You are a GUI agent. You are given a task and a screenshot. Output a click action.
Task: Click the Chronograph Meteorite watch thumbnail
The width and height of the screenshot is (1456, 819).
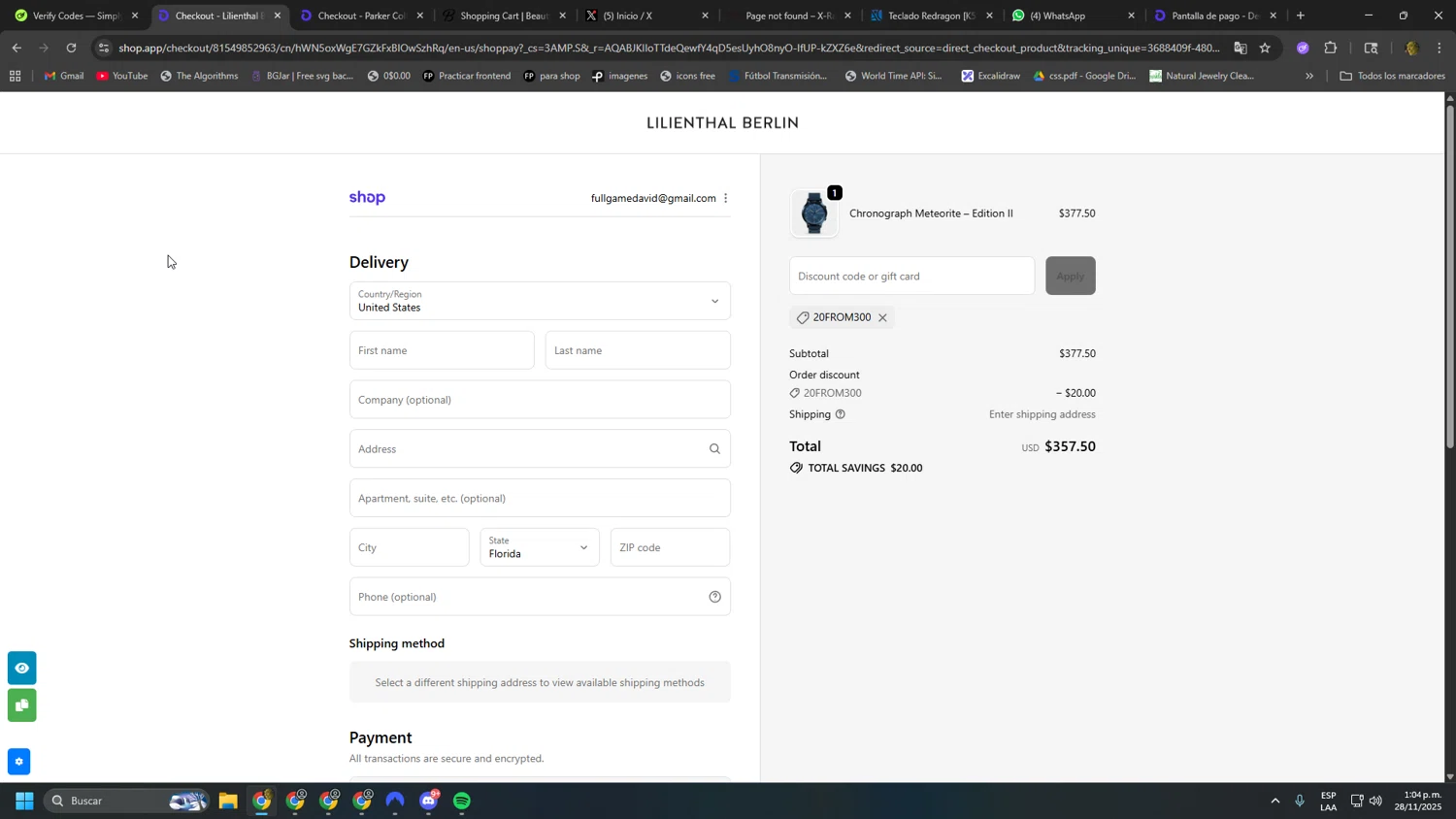814,213
